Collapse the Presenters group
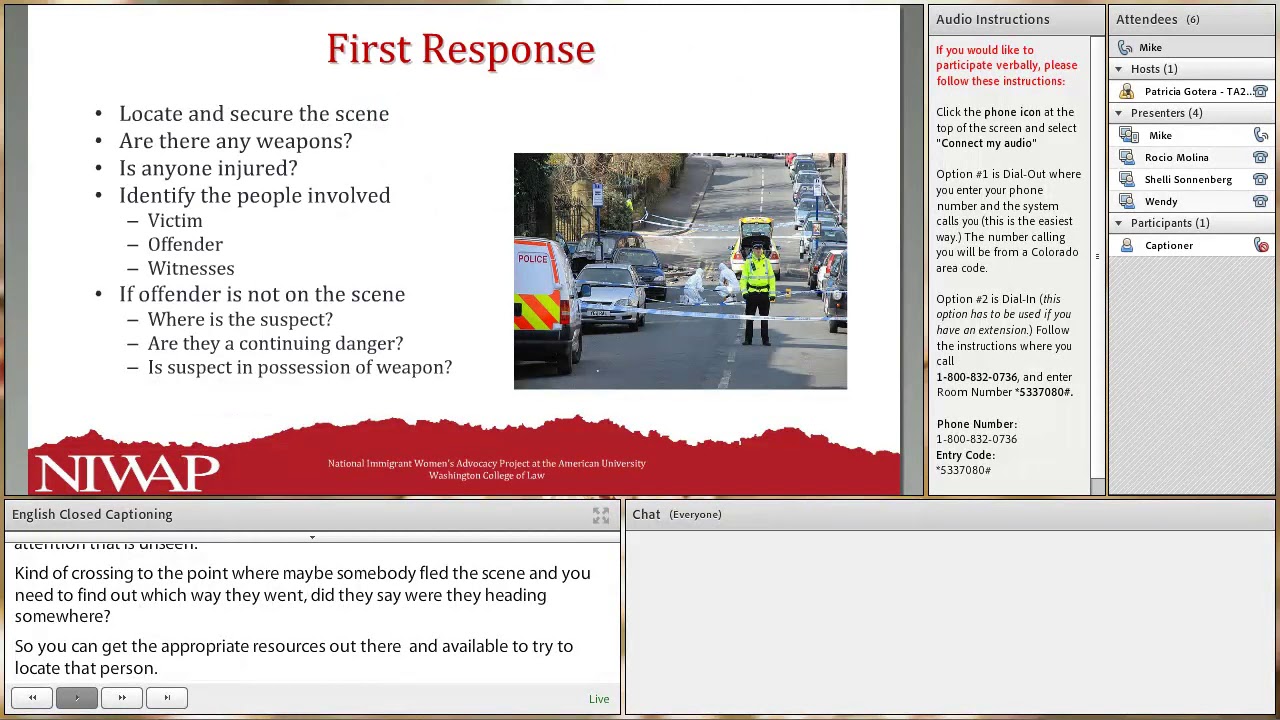The width and height of the screenshot is (1280, 720). 1119,113
